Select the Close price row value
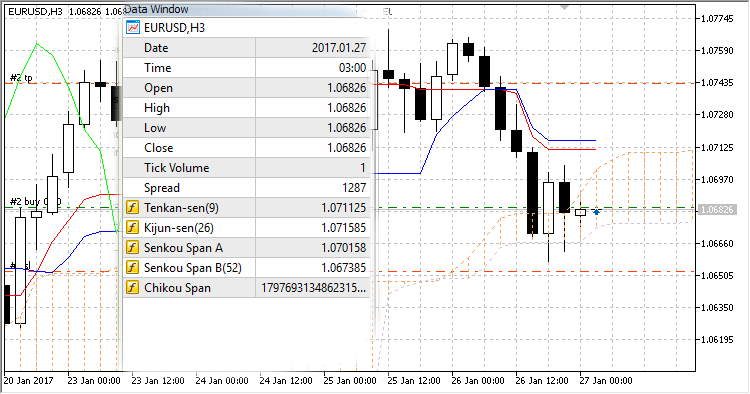750x394 pixels. click(x=346, y=148)
